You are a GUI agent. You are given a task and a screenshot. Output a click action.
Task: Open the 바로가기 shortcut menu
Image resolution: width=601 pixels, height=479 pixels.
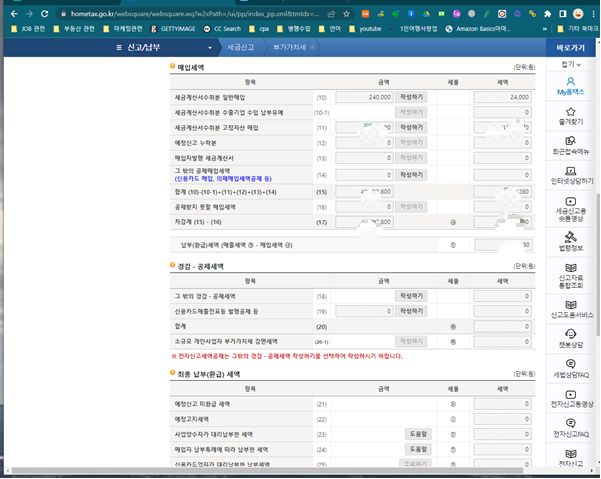[x=570, y=48]
